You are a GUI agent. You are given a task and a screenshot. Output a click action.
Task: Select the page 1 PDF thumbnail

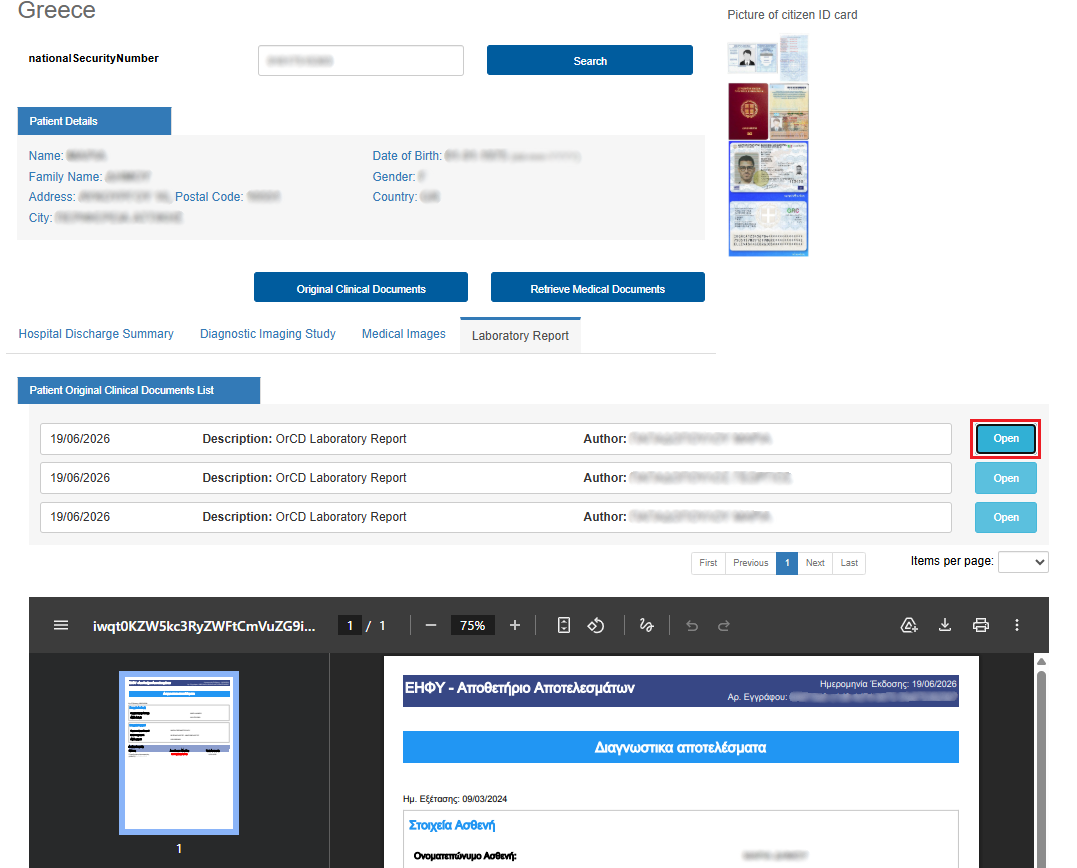179,753
